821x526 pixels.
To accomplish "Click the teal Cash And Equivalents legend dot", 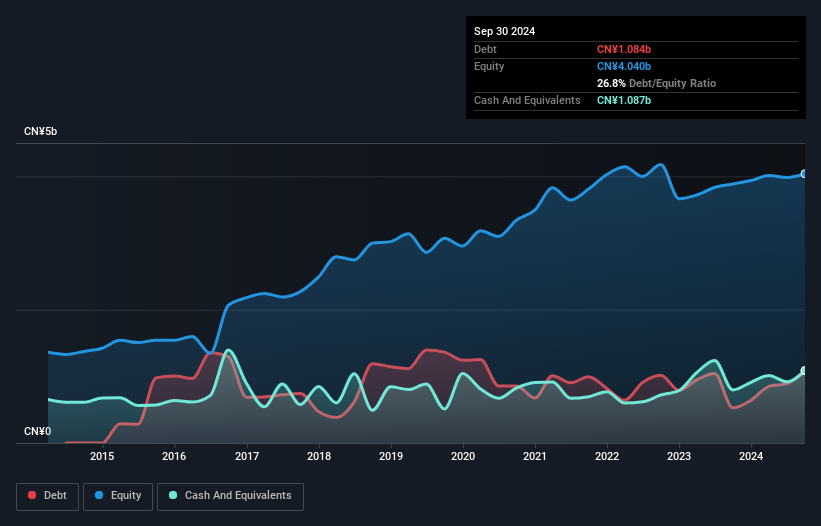I will [x=174, y=496].
